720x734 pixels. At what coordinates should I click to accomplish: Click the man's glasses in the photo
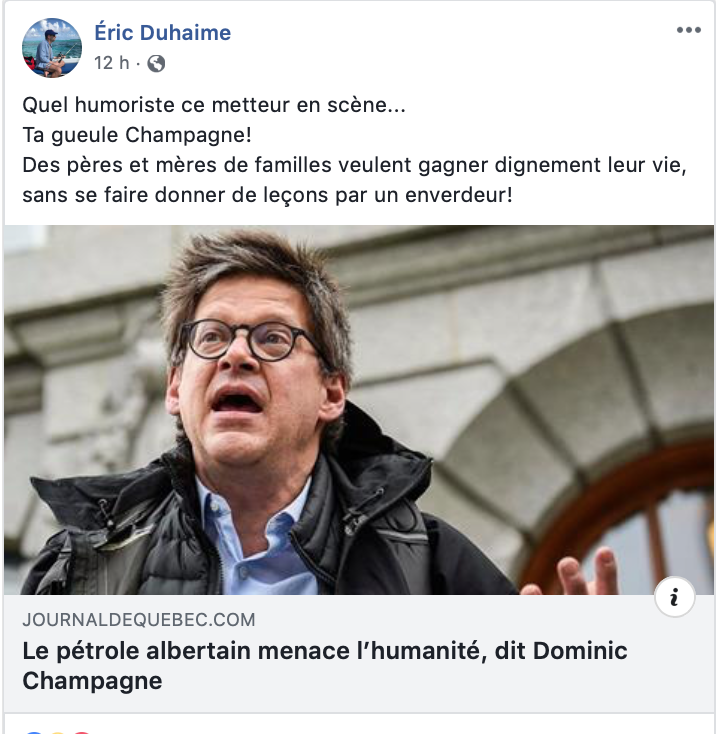[246, 340]
